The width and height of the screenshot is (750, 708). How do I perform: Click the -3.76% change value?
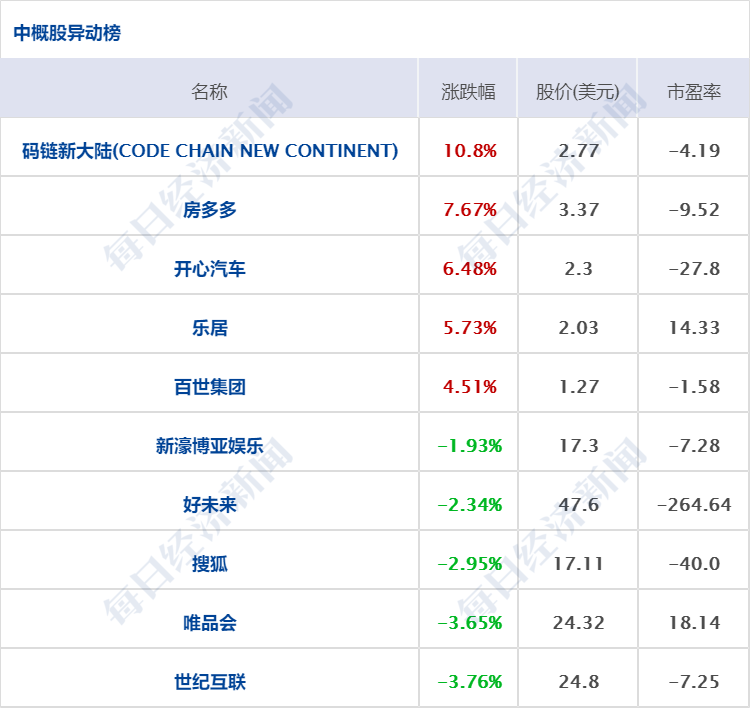pyautogui.click(x=470, y=682)
